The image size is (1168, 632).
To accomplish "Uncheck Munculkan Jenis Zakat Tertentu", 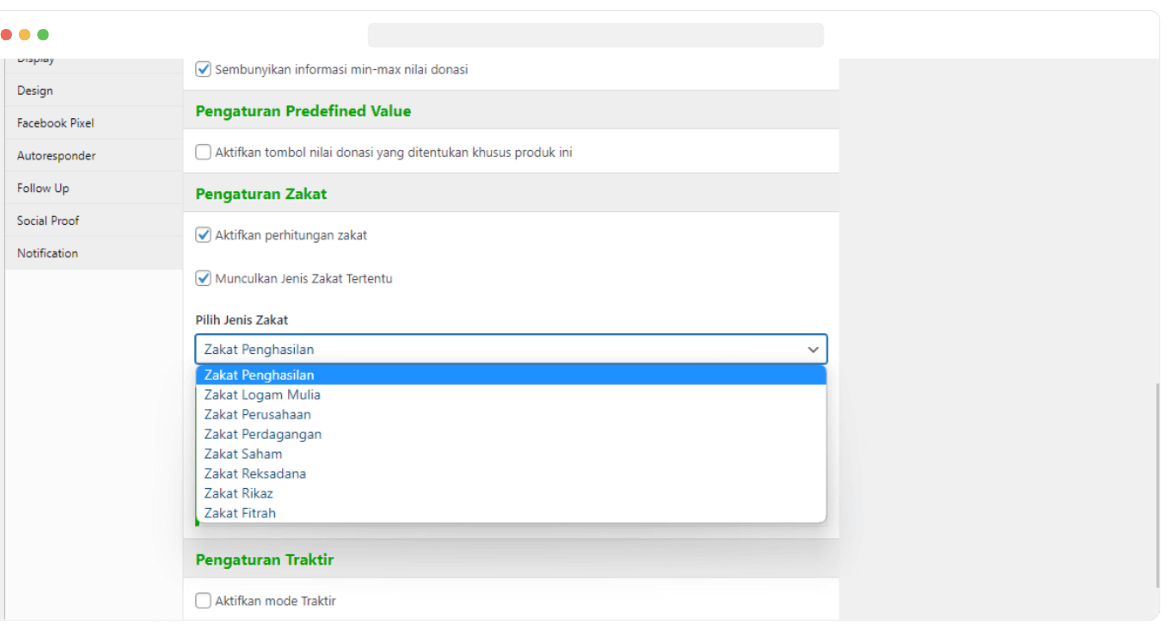I will (x=203, y=279).
